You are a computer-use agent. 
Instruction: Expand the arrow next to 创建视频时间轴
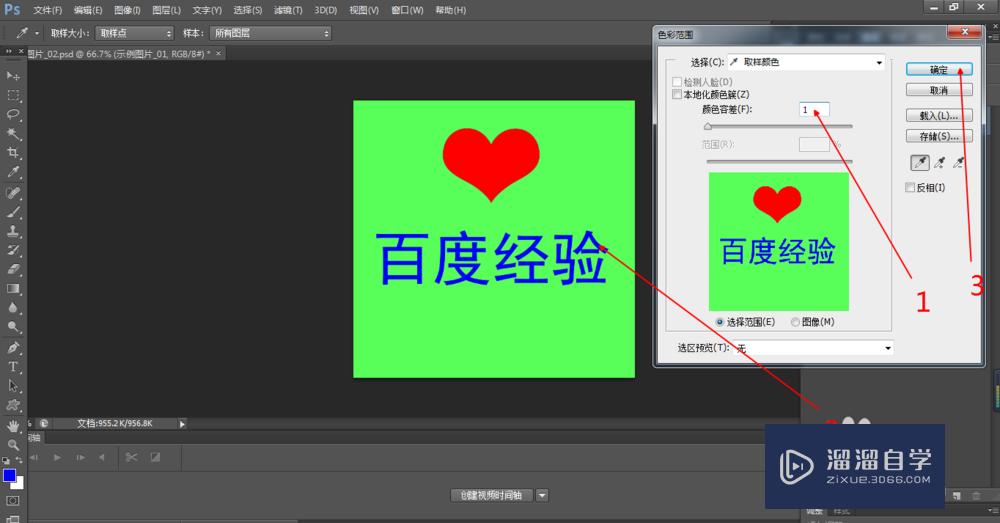pos(541,495)
